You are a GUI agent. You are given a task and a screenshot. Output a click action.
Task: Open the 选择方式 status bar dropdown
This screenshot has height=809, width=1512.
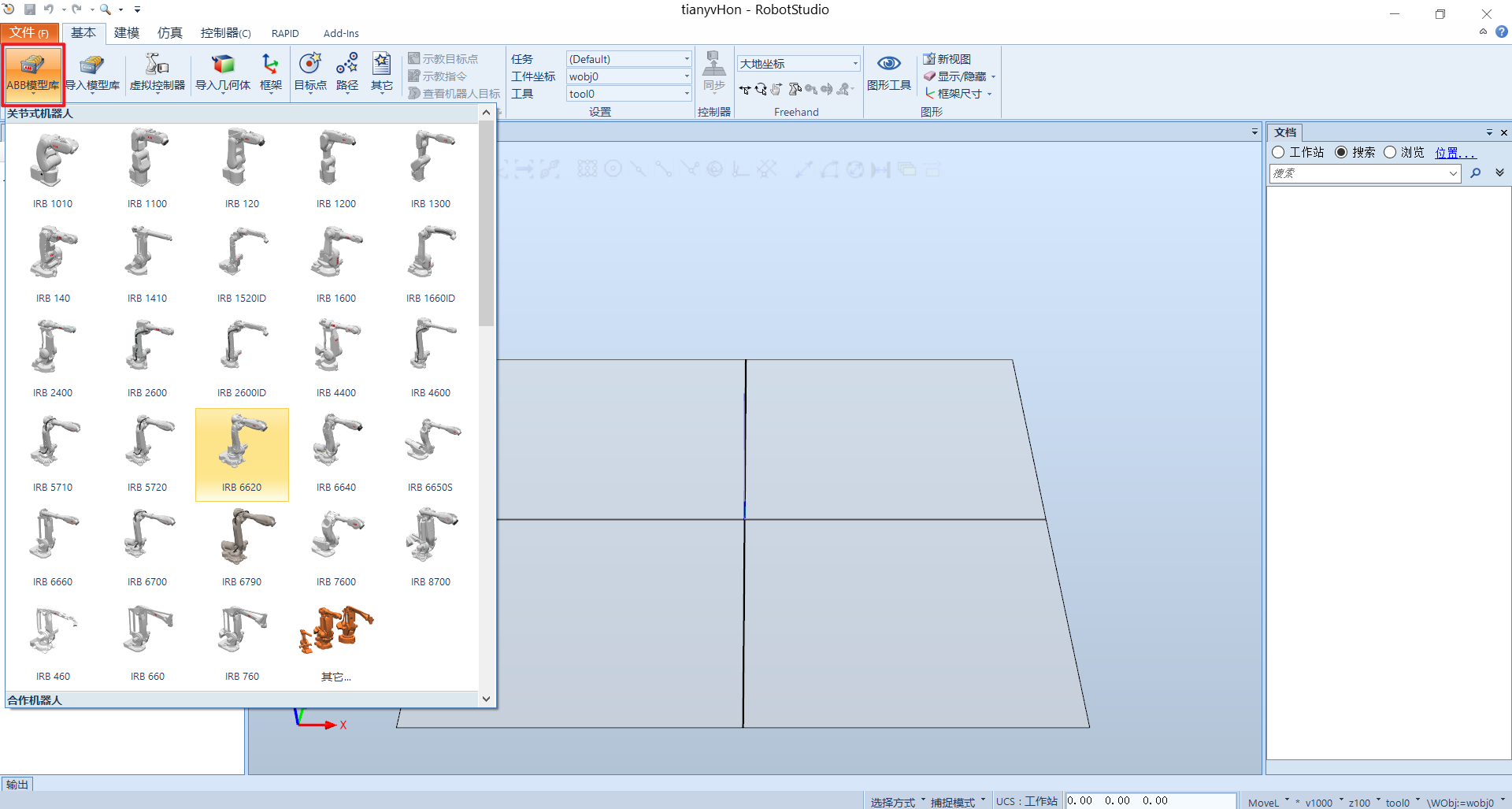(x=899, y=802)
